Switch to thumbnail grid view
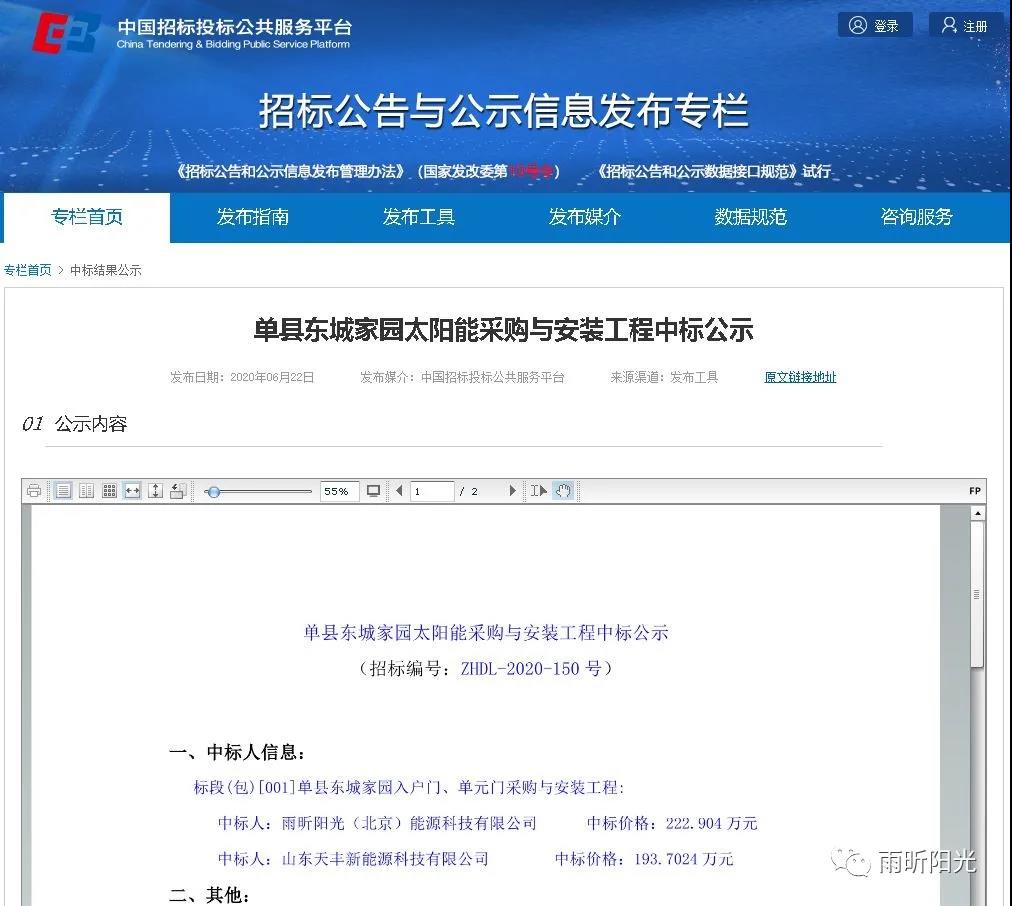This screenshot has height=906, width=1012. coord(109,491)
